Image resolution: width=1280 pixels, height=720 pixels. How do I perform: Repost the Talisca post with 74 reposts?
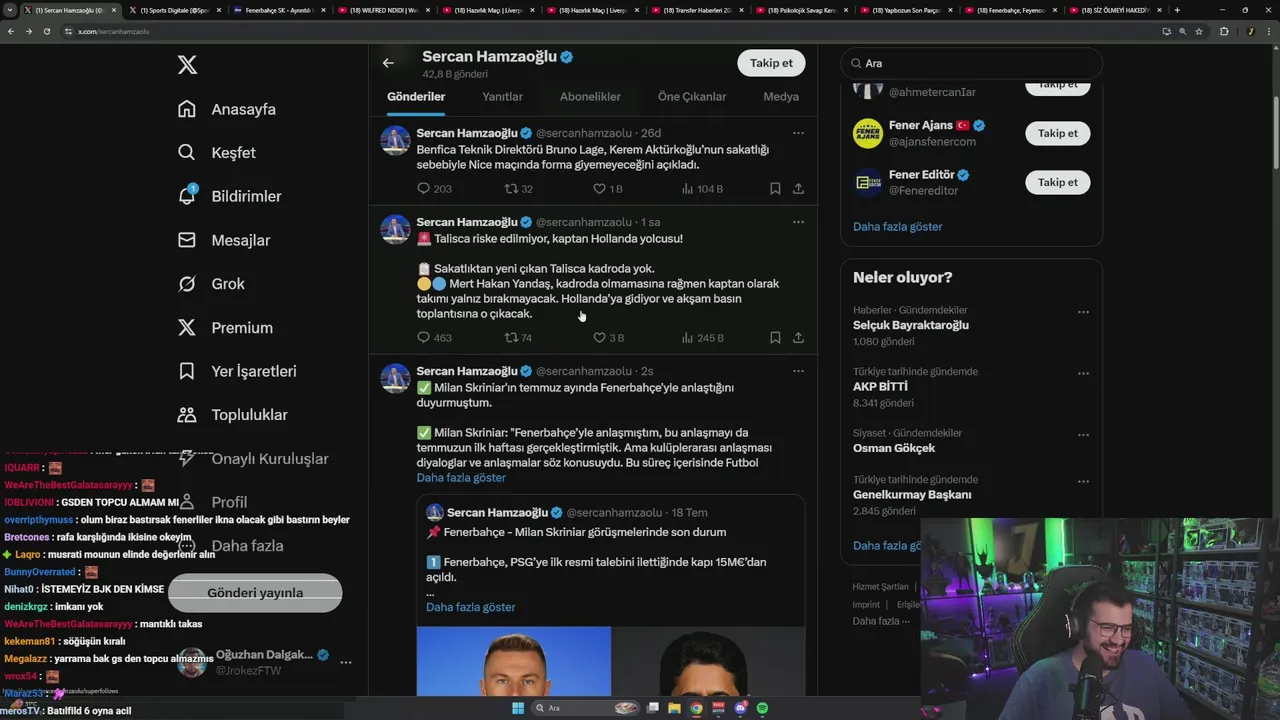[518, 338]
